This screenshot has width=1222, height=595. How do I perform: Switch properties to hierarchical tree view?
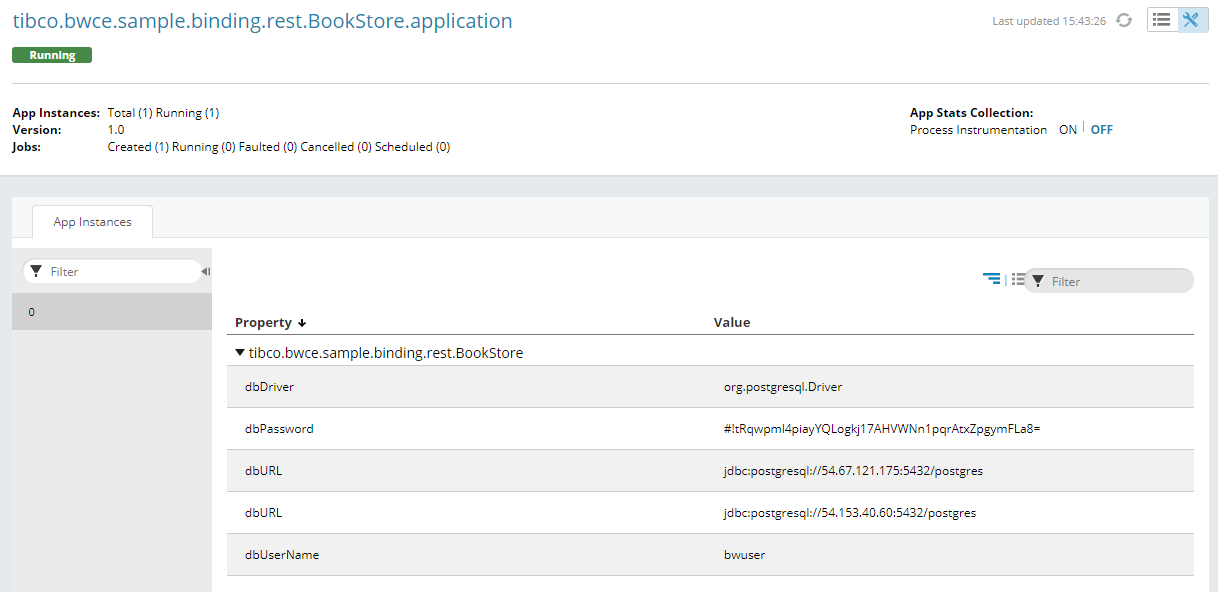(x=991, y=279)
